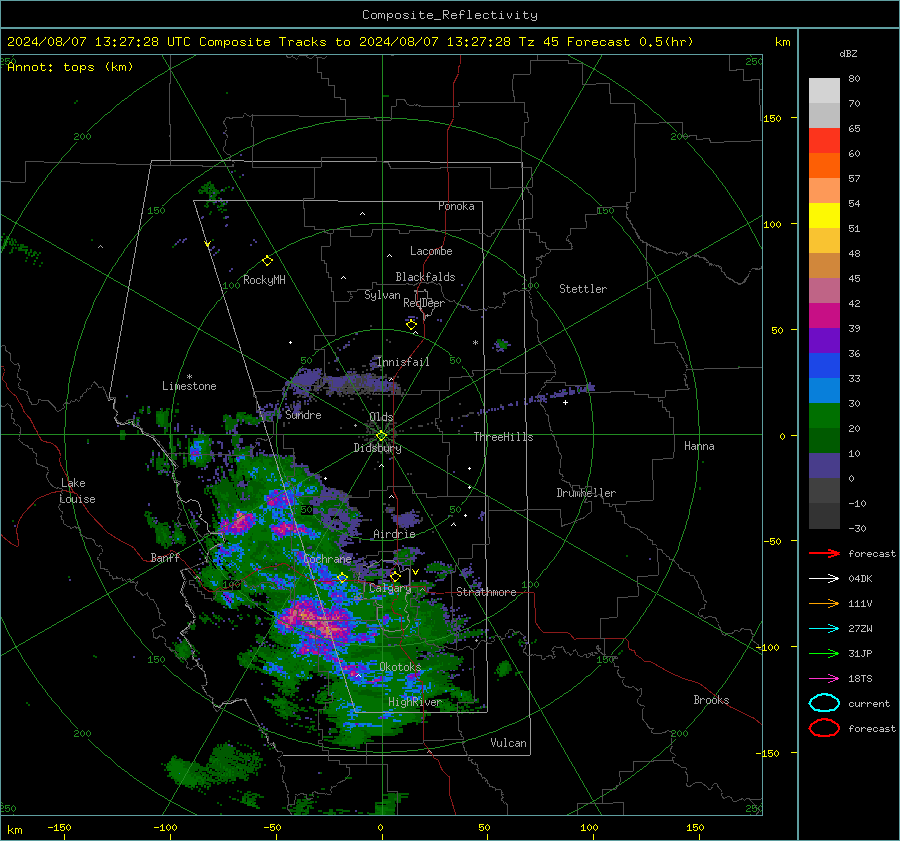Select the cyan 27ZW arrow legend entry
This screenshot has width=900, height=841.
tap(824, 629)
